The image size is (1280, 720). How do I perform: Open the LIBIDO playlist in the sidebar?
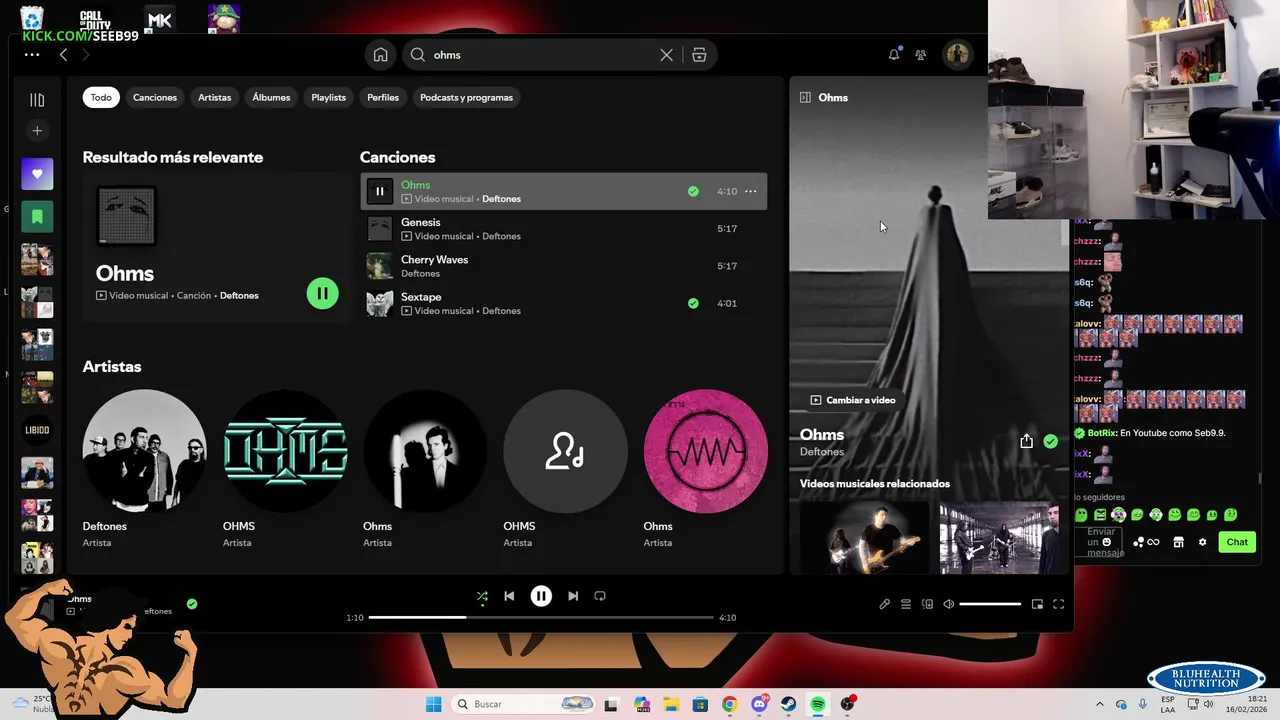tap(37, 430)
